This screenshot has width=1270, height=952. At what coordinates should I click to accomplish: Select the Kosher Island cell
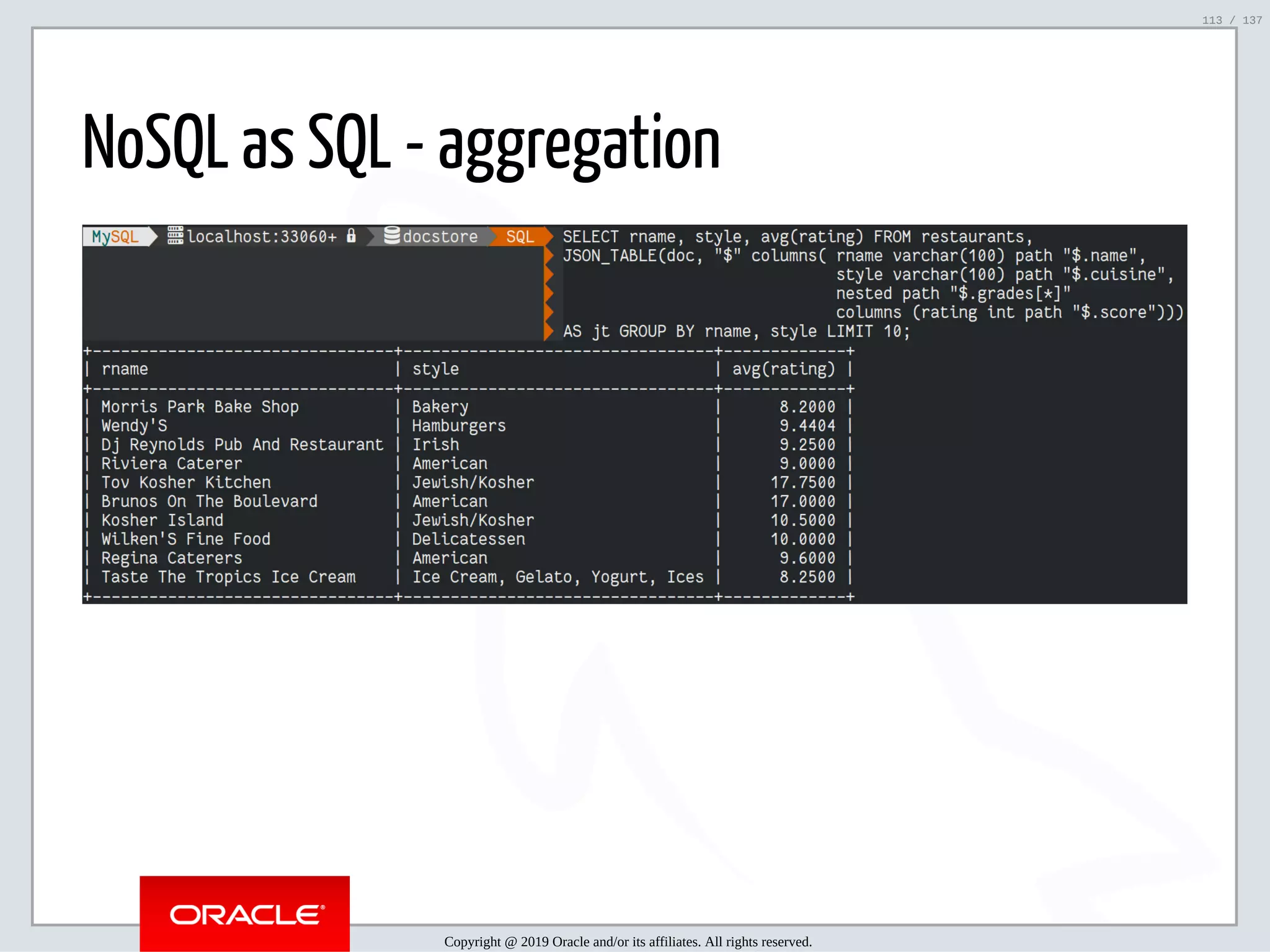tap(162, 521)
